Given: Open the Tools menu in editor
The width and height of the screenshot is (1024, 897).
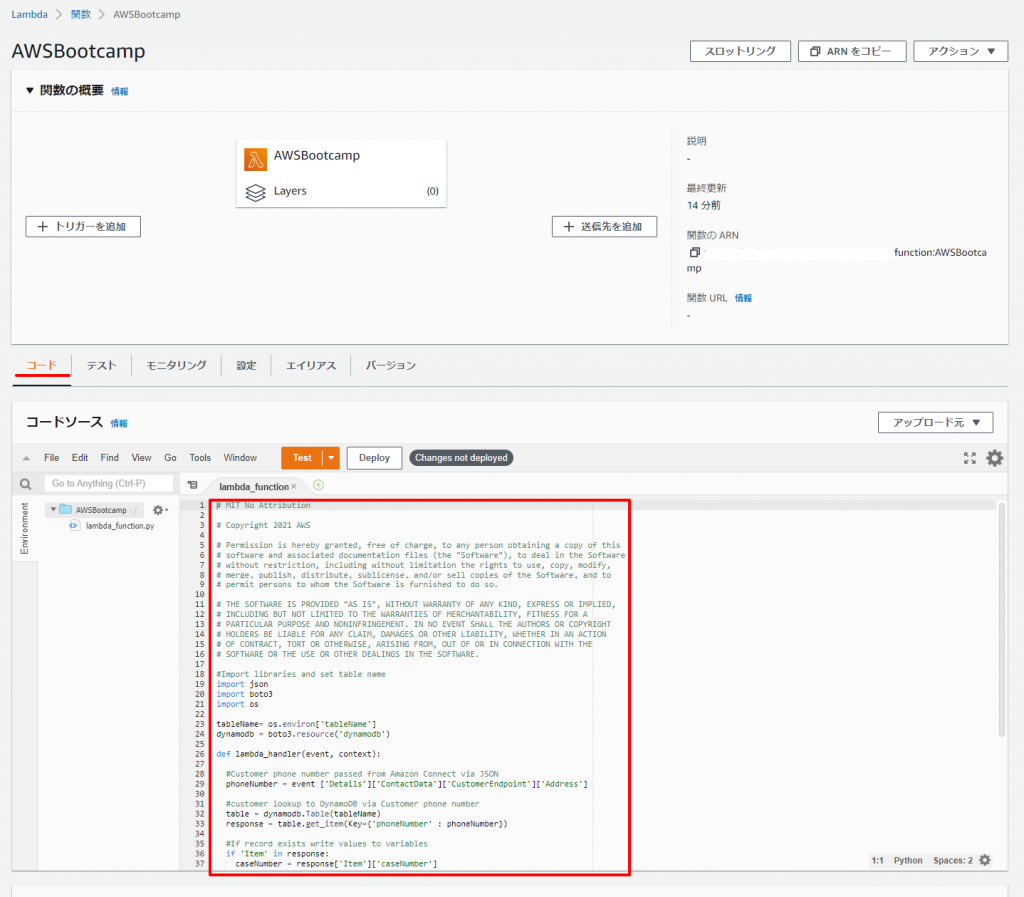Looking at the screenshot, I should click(x=200, y=458).
